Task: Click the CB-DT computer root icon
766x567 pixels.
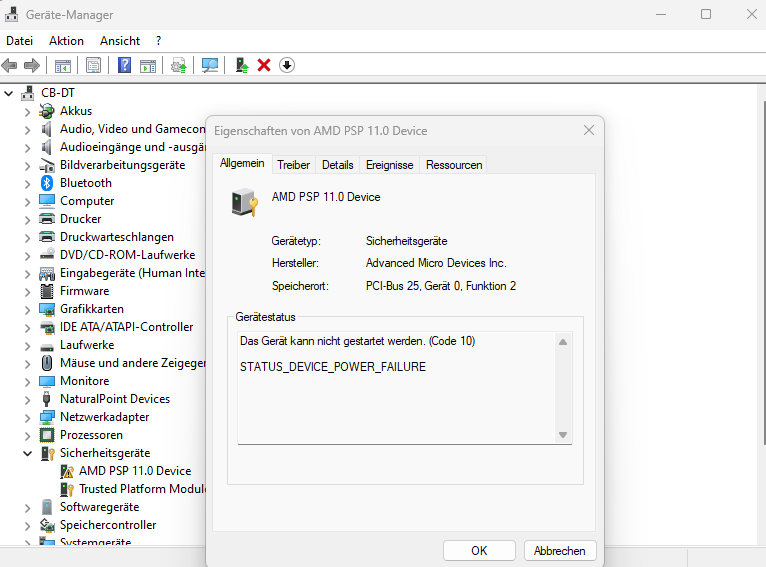Action: (28, 93)
